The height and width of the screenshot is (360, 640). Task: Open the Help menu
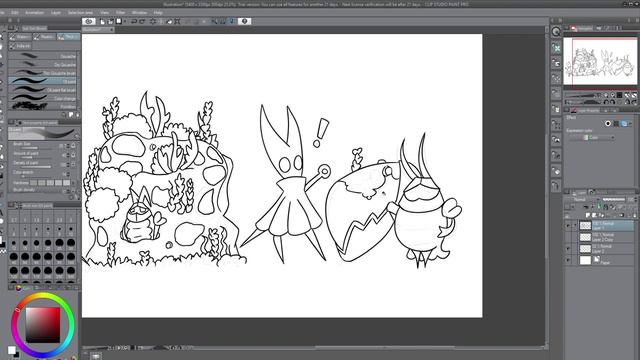158,13
